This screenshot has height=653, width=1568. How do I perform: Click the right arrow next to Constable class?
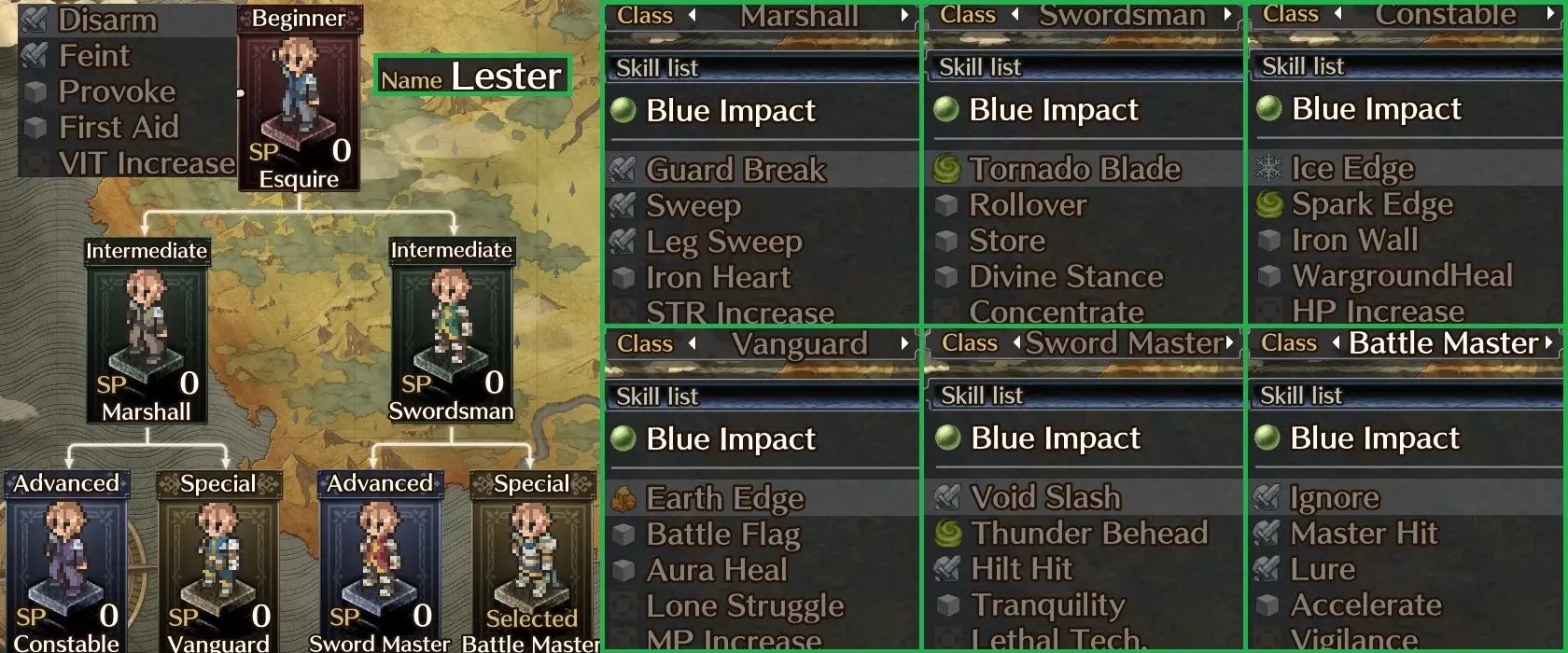point(1551,14)
